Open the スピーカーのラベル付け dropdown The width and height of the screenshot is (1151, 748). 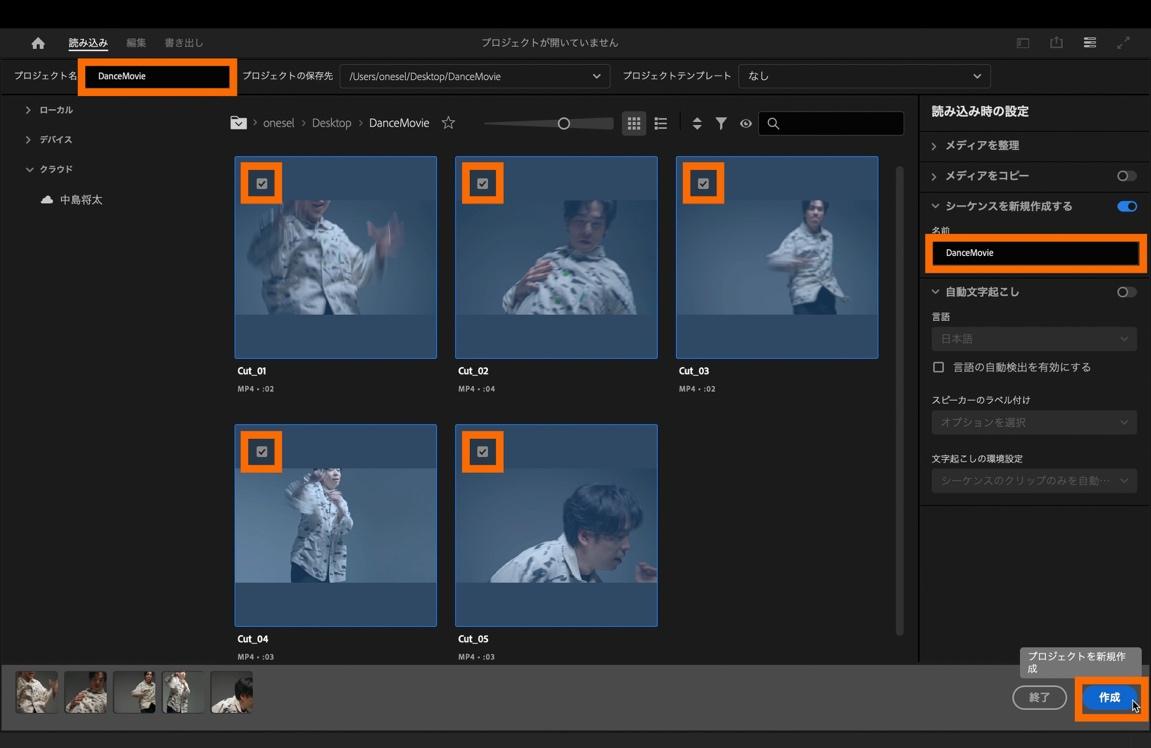[x=1034, y=422]
